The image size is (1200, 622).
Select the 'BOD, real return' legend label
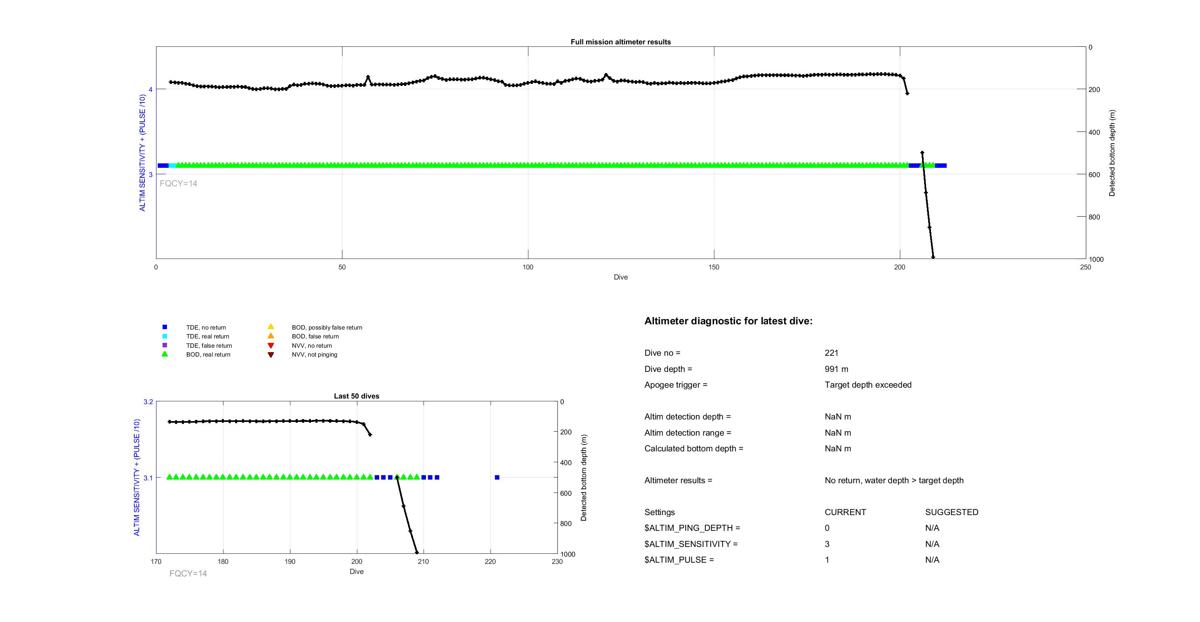coord(208,354)
